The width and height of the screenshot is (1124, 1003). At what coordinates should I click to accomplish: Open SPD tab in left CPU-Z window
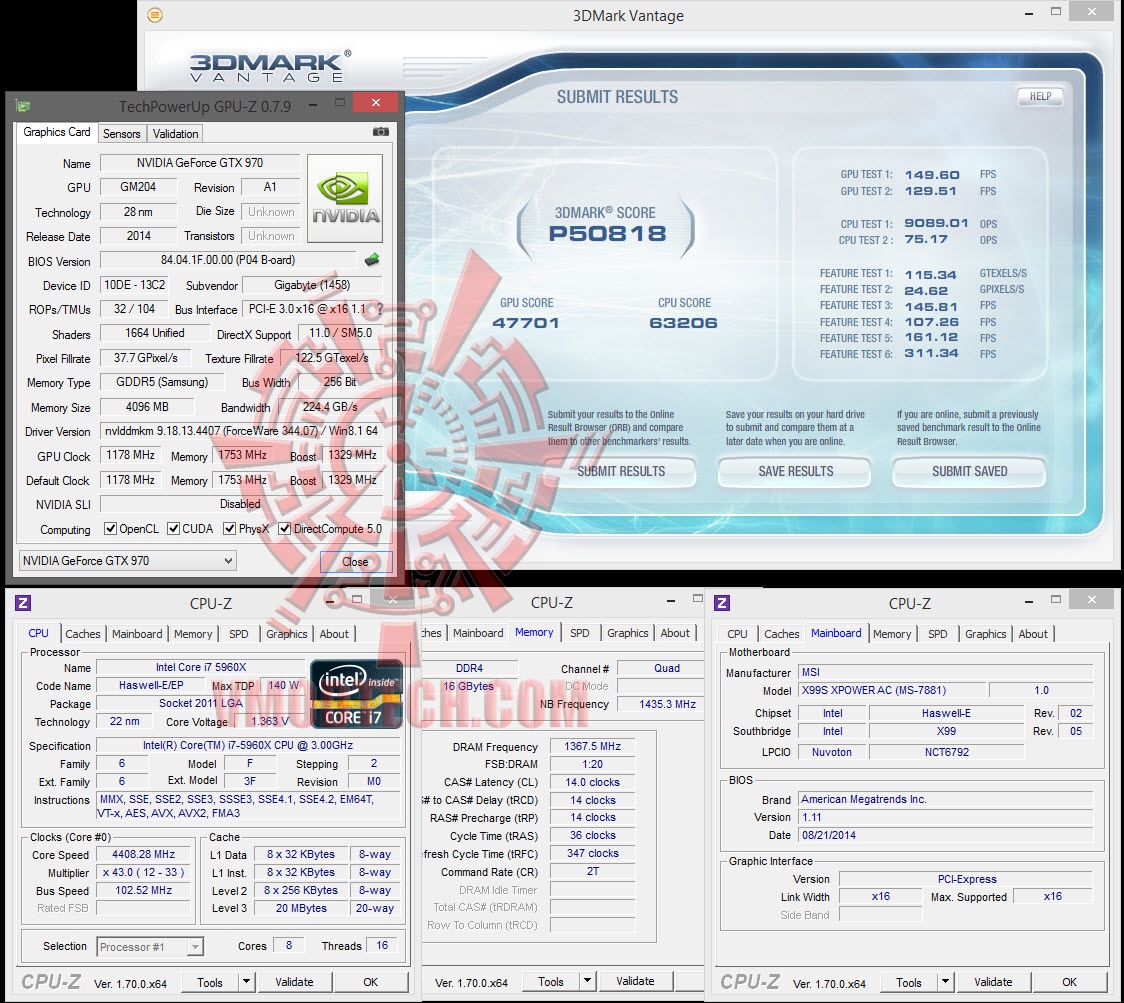(x=239, y=634)
